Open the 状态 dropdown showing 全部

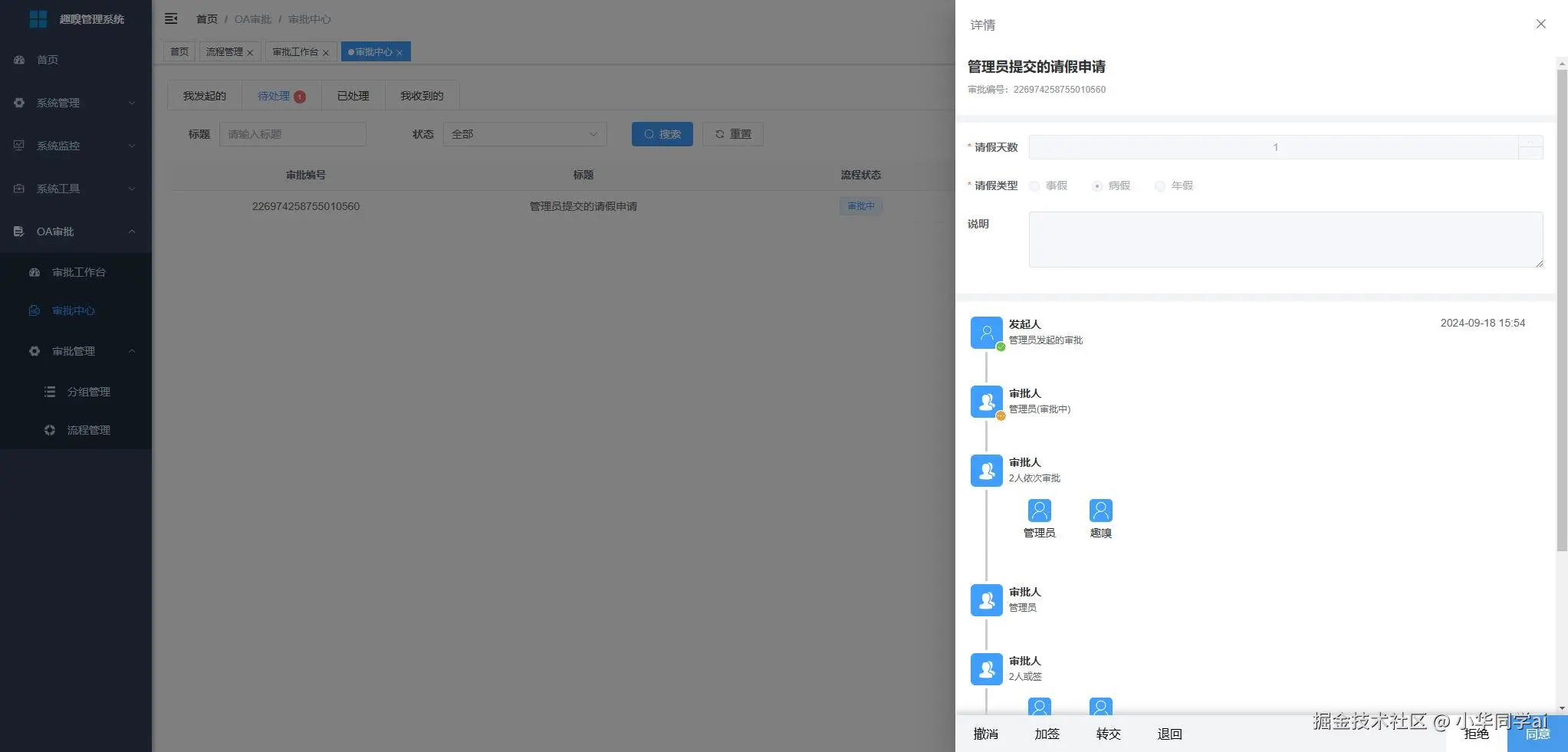pos(524,134)
